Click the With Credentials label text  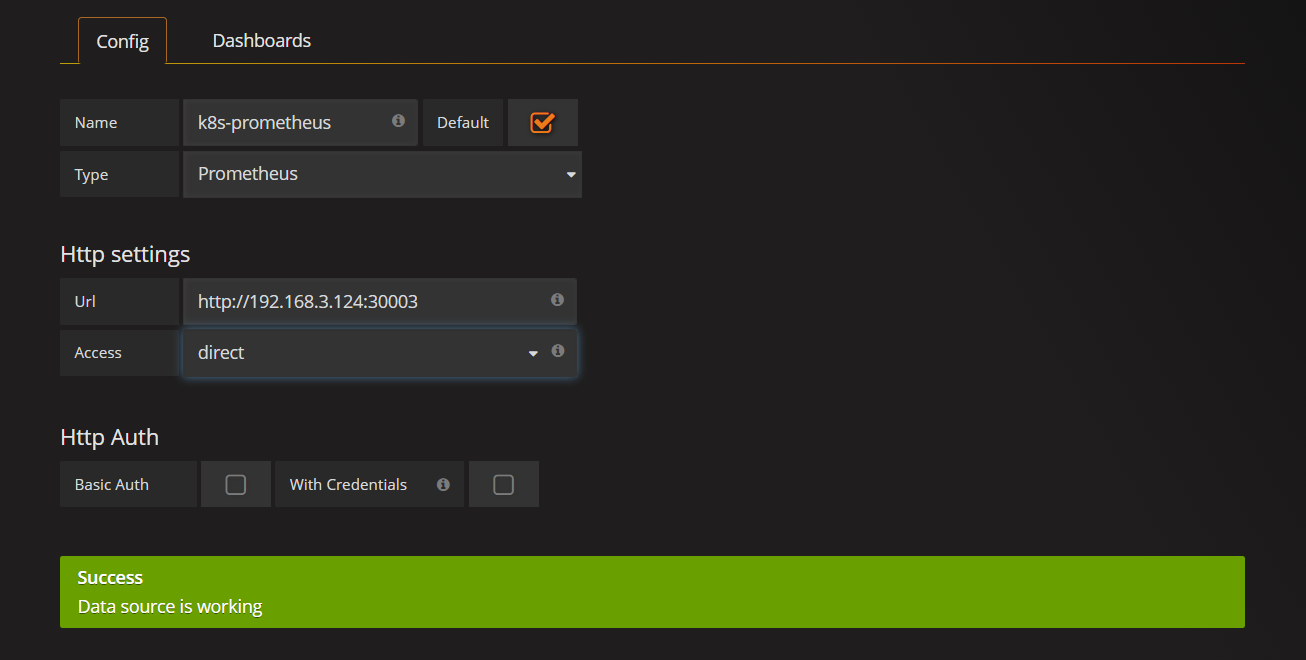348,485
